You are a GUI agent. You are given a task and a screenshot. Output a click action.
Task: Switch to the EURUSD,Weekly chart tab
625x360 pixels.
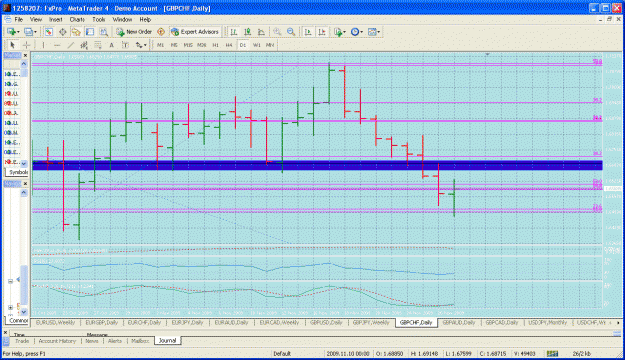pos(55,323)
